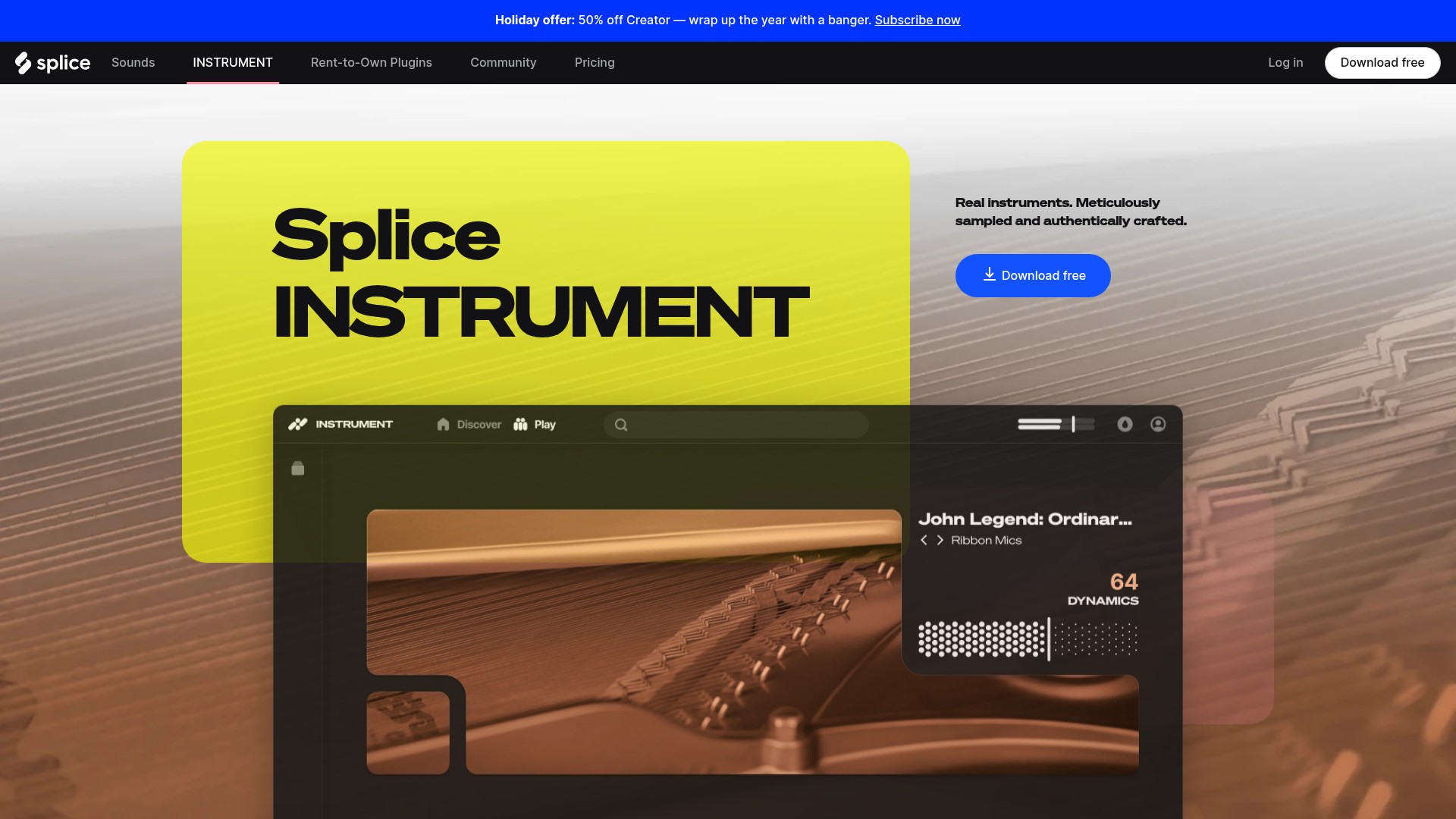Viewport: 1456px width, 819px height.
Task: Click the blue Download free button
Action: coord(1033,275)
